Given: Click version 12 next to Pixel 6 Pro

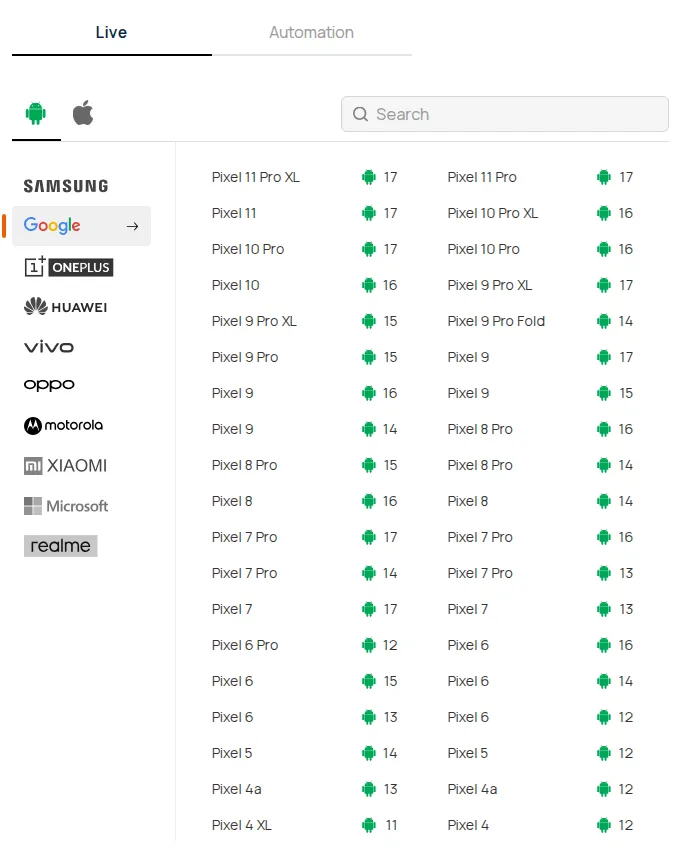Looking at the screenshot, I should click(x=390, y=645).
